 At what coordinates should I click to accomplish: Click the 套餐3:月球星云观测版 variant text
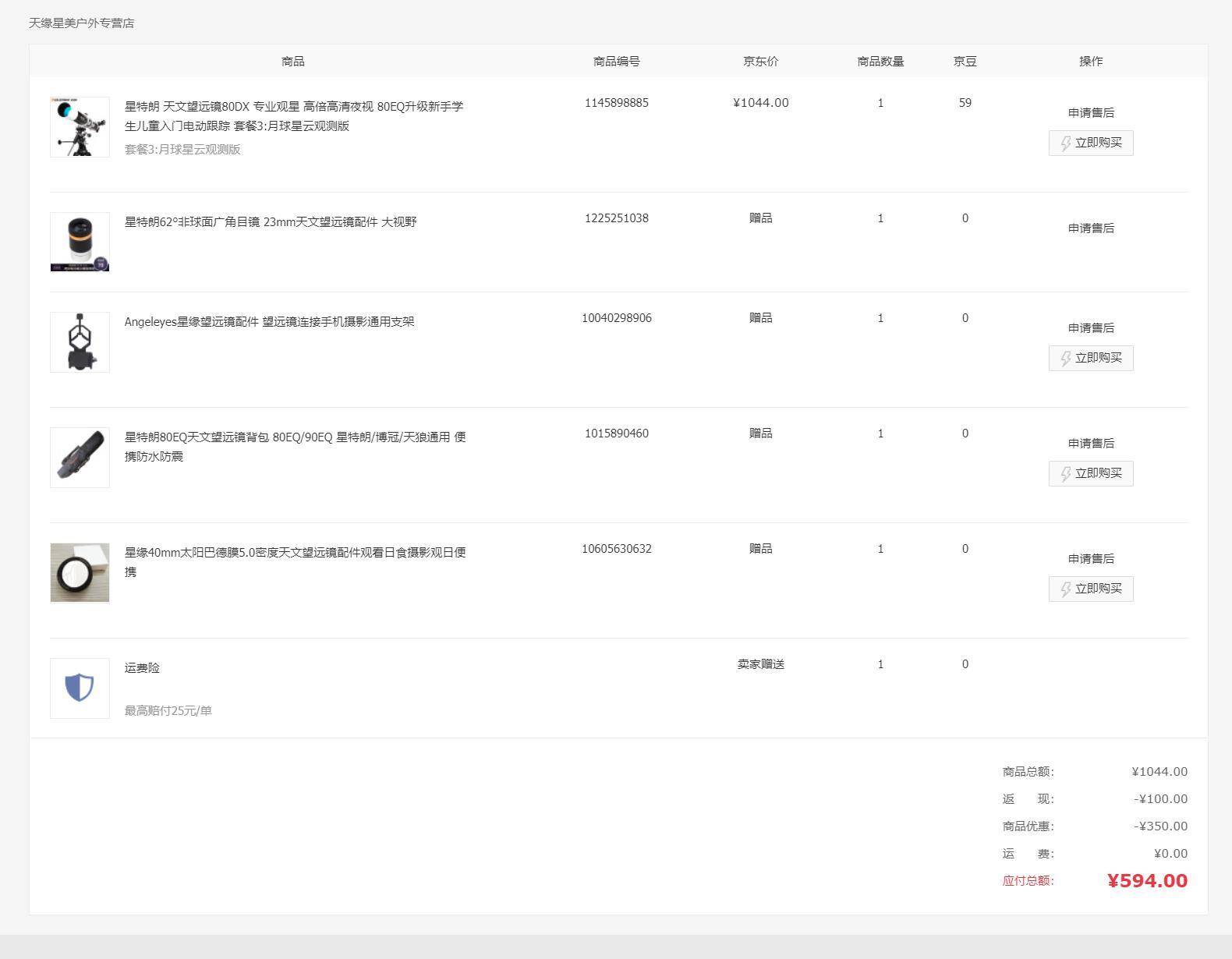tap(182, 150)
